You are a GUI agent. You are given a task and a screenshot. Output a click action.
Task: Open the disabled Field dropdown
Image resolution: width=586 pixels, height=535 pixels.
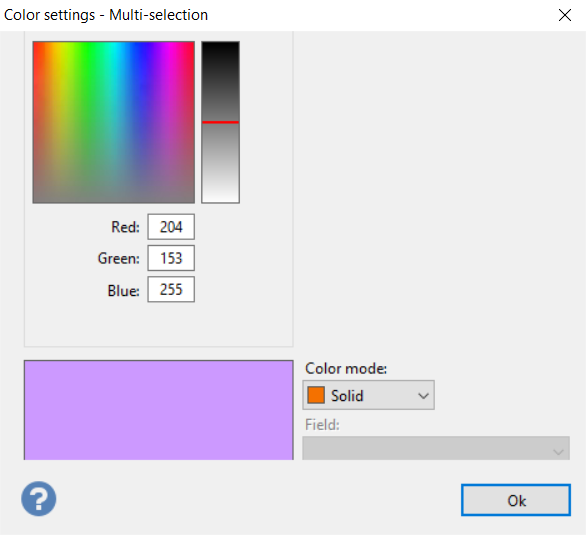click(436, 448)
